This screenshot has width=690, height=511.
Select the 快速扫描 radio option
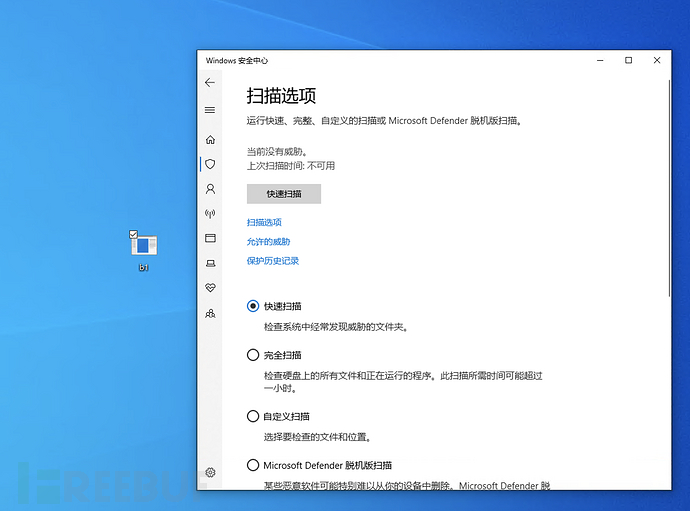(253, 306)
